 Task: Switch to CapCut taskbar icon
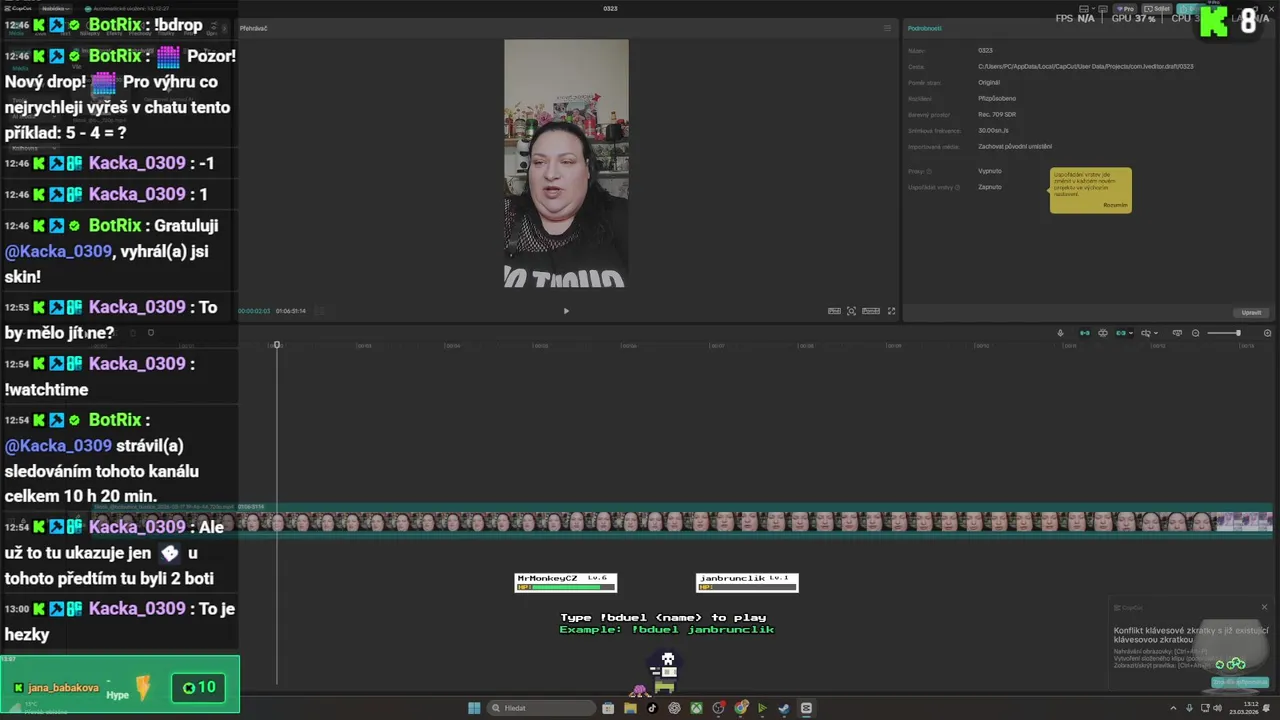[806, 708]
